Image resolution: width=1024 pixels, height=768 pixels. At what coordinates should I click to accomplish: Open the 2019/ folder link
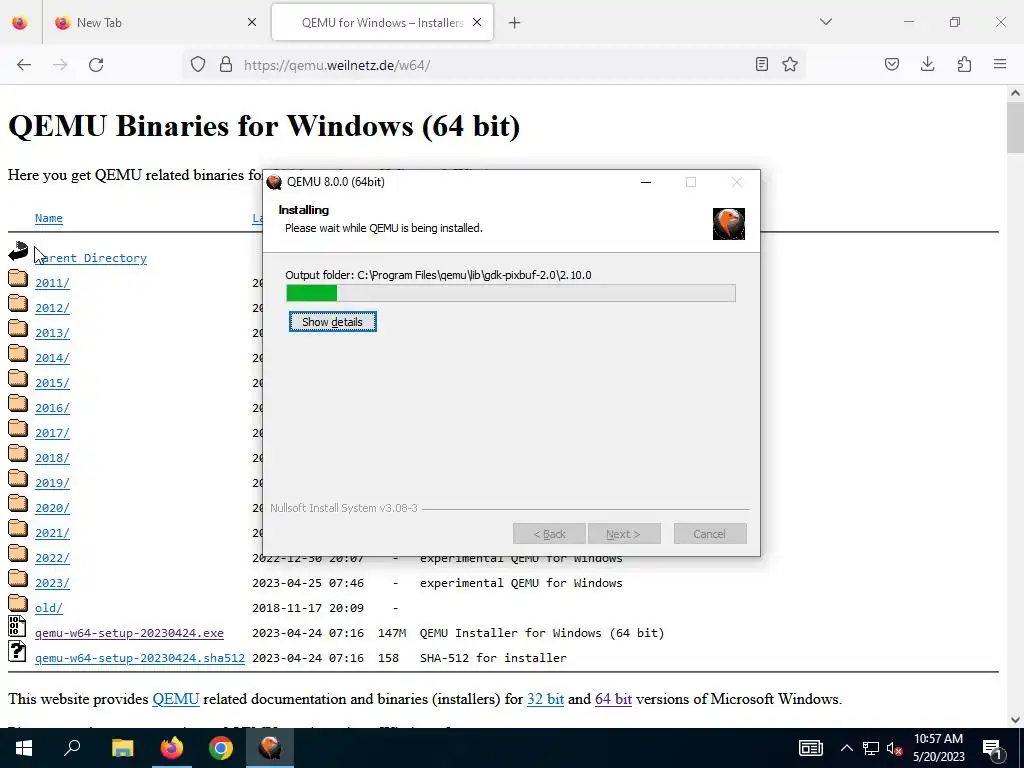click(52, 483)
